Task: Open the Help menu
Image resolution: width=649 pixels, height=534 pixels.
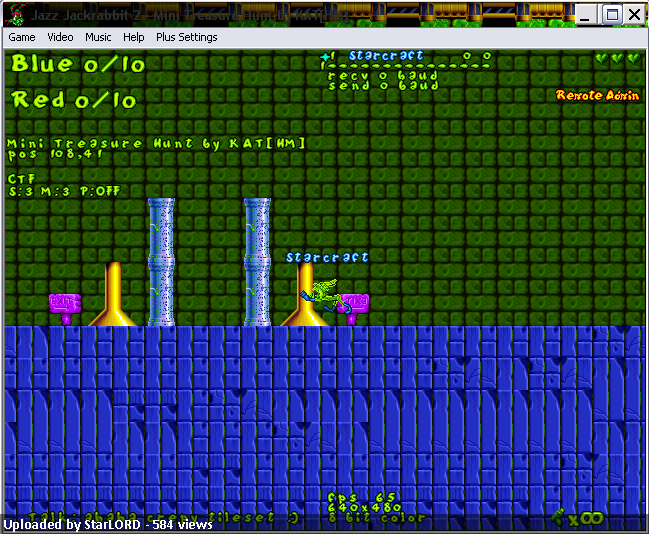Action: (x=134, y=37)
